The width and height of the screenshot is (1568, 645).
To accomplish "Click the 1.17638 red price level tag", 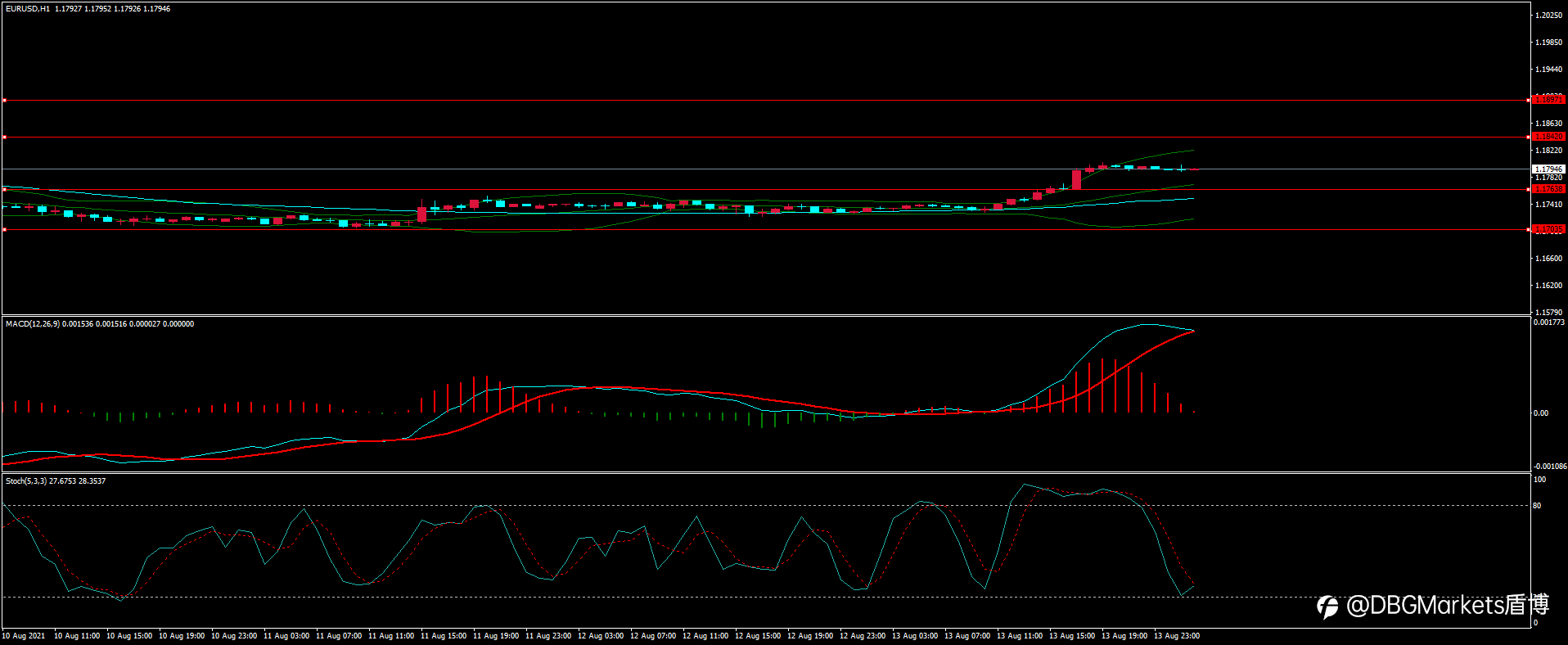I will (1548, 189).
